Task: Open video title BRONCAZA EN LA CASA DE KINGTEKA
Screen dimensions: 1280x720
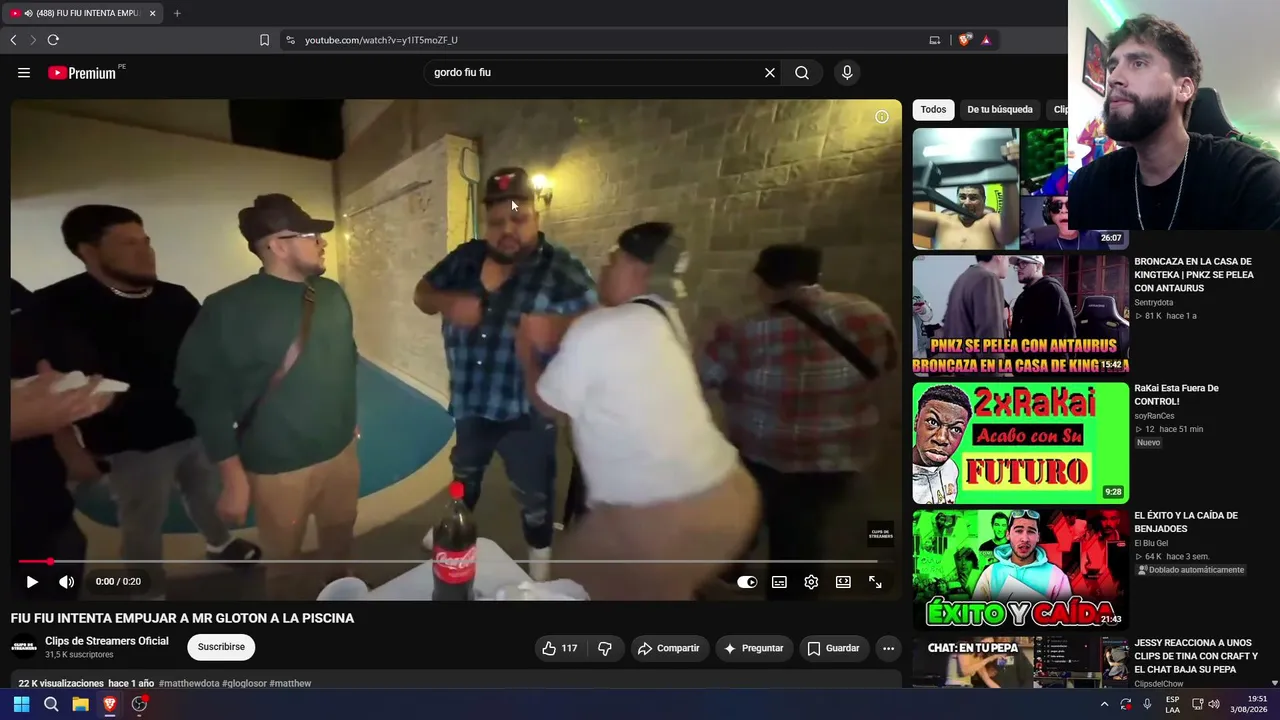Action: [1194, 275]
